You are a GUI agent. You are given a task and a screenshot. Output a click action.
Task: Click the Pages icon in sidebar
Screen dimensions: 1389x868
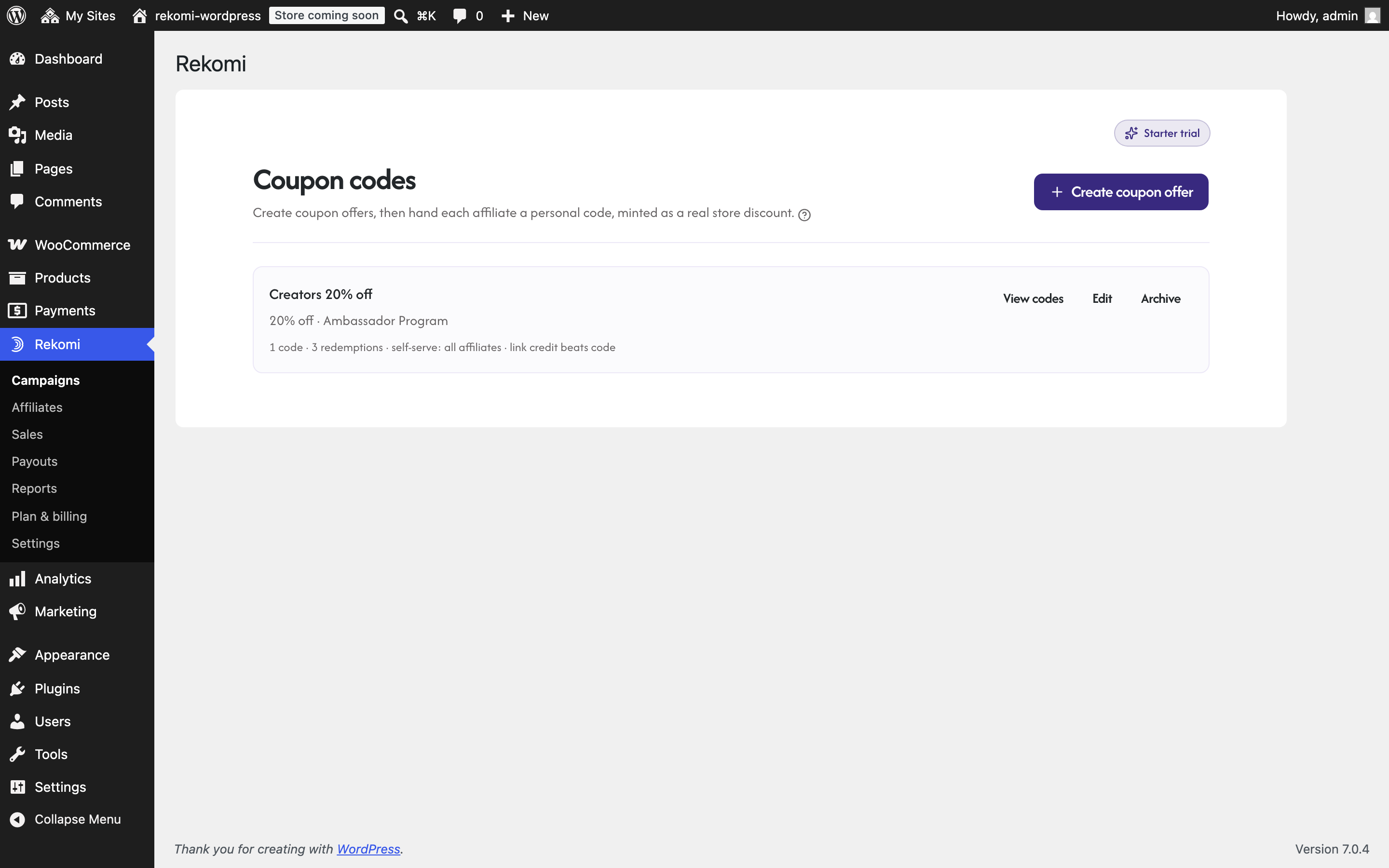tap(17, 169)
